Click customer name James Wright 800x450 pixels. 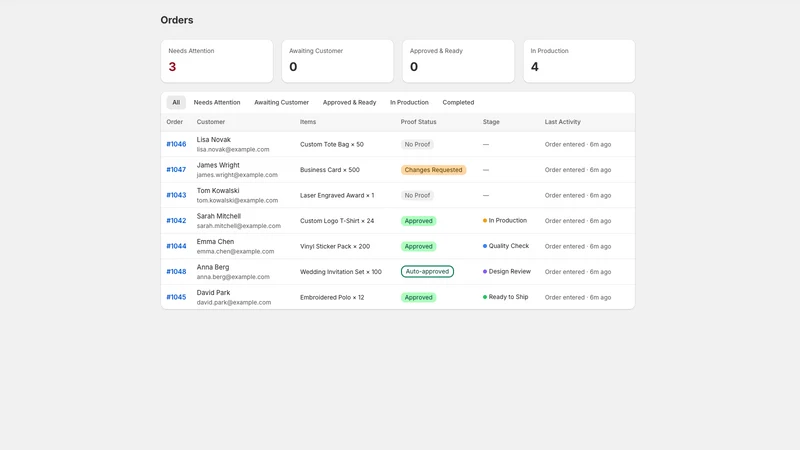click(218, 165)
